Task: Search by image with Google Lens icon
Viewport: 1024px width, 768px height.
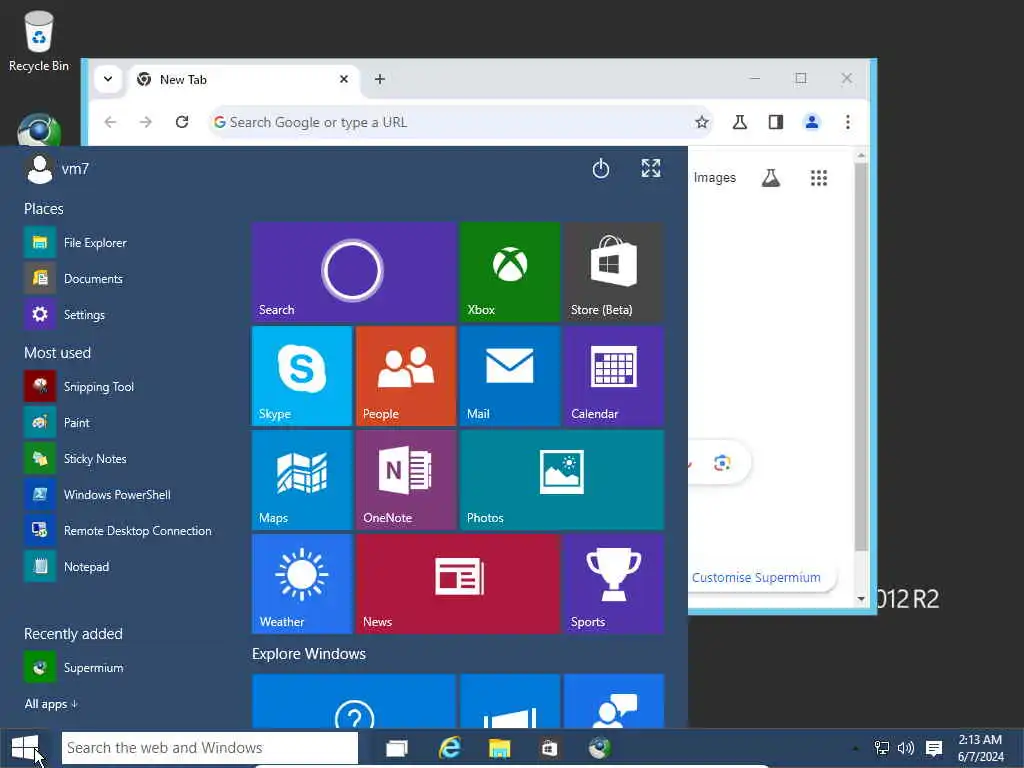Action: point(722,463)
